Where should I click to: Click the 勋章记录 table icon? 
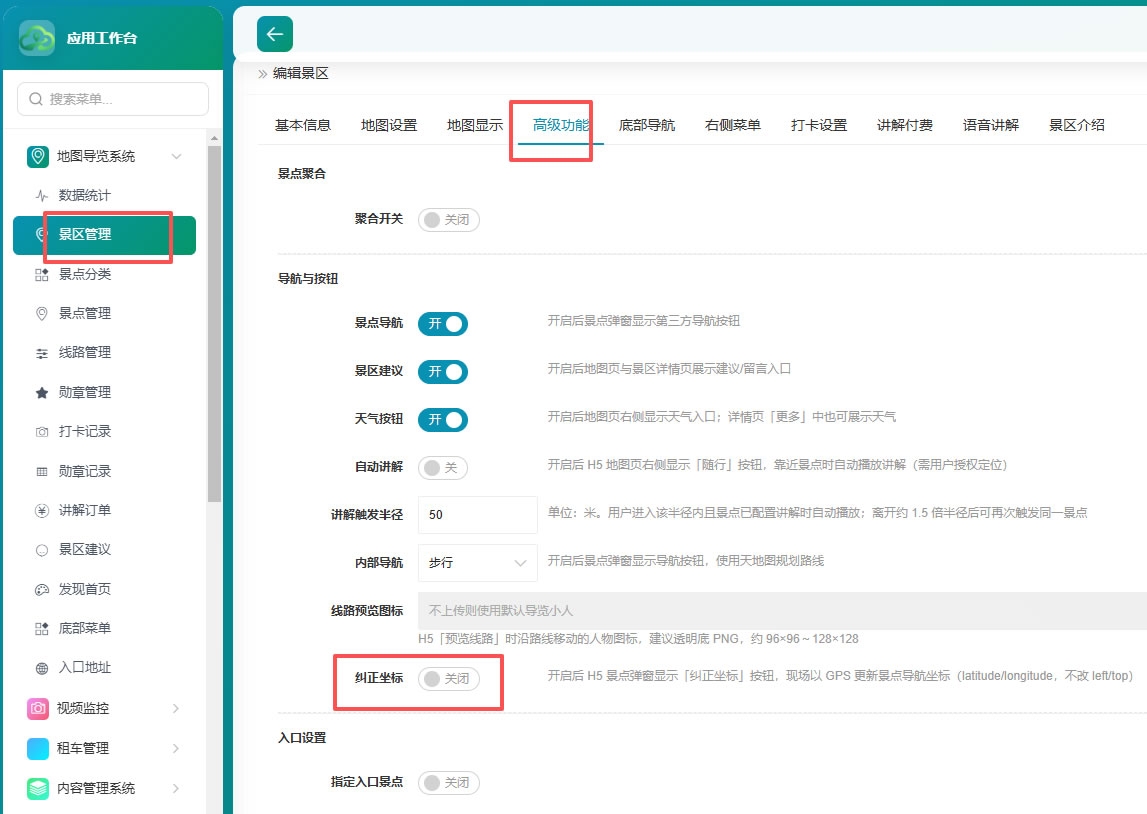(42, 472)
